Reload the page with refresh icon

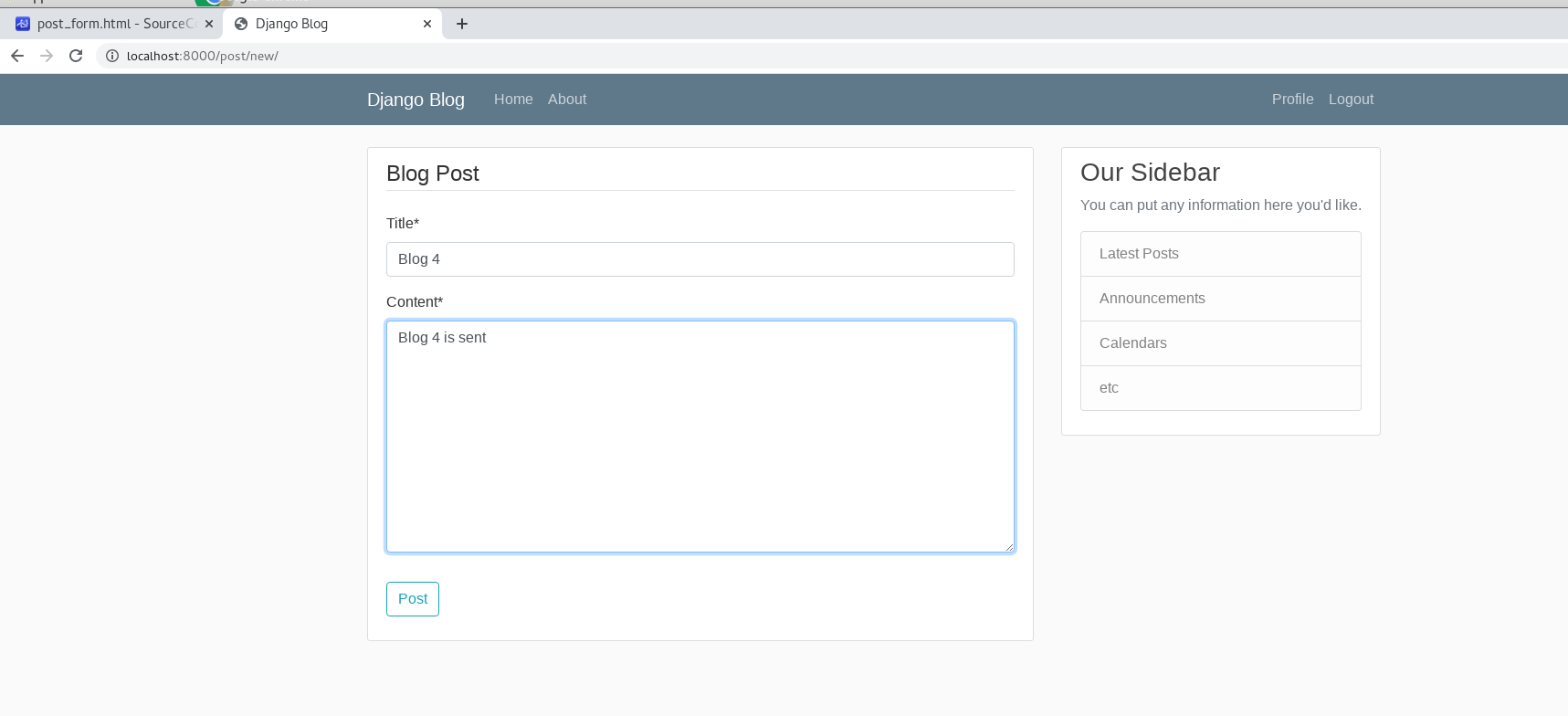pos(76,56)
